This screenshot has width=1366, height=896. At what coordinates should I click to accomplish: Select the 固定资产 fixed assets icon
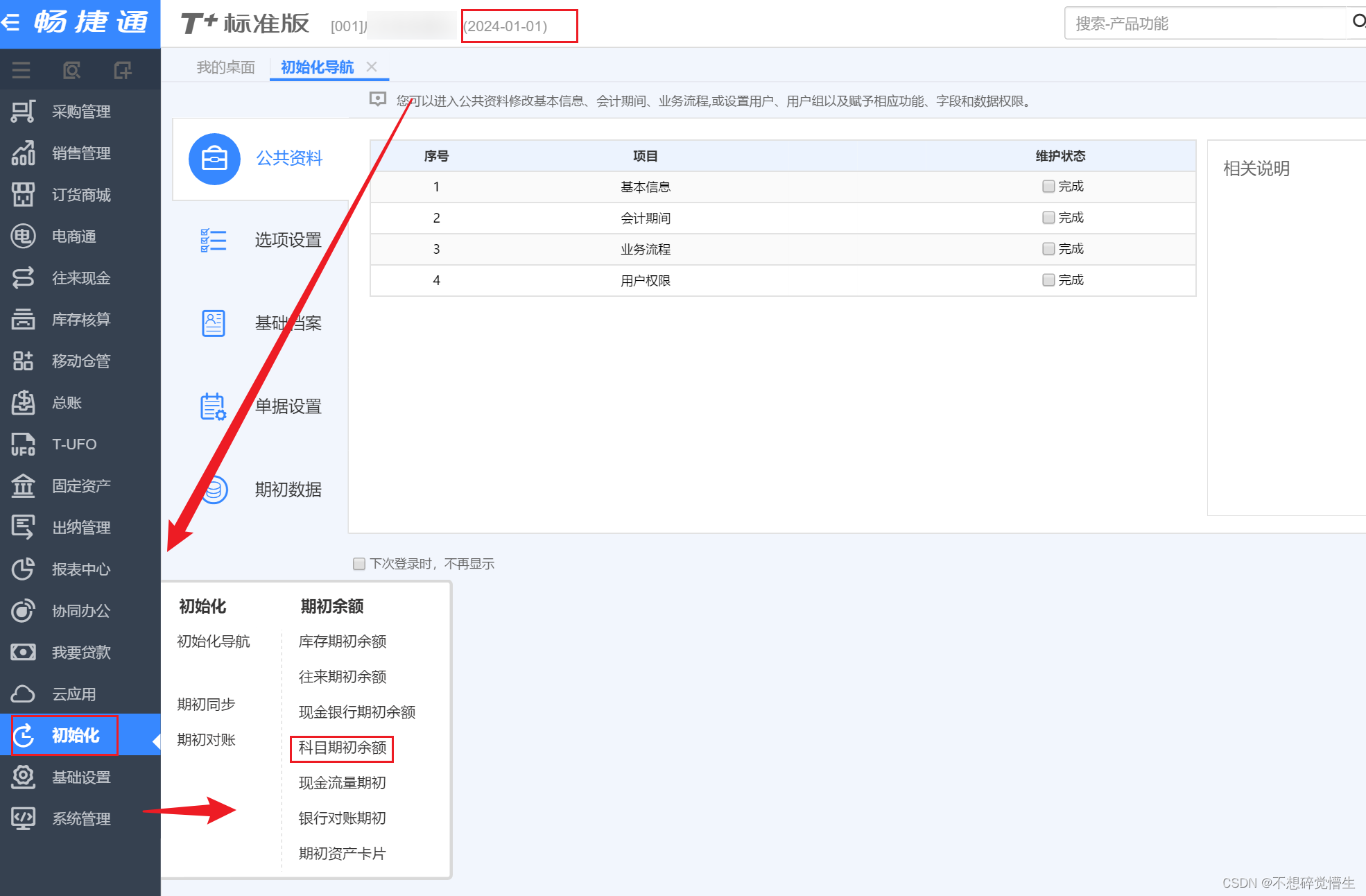tap(23, 486)
